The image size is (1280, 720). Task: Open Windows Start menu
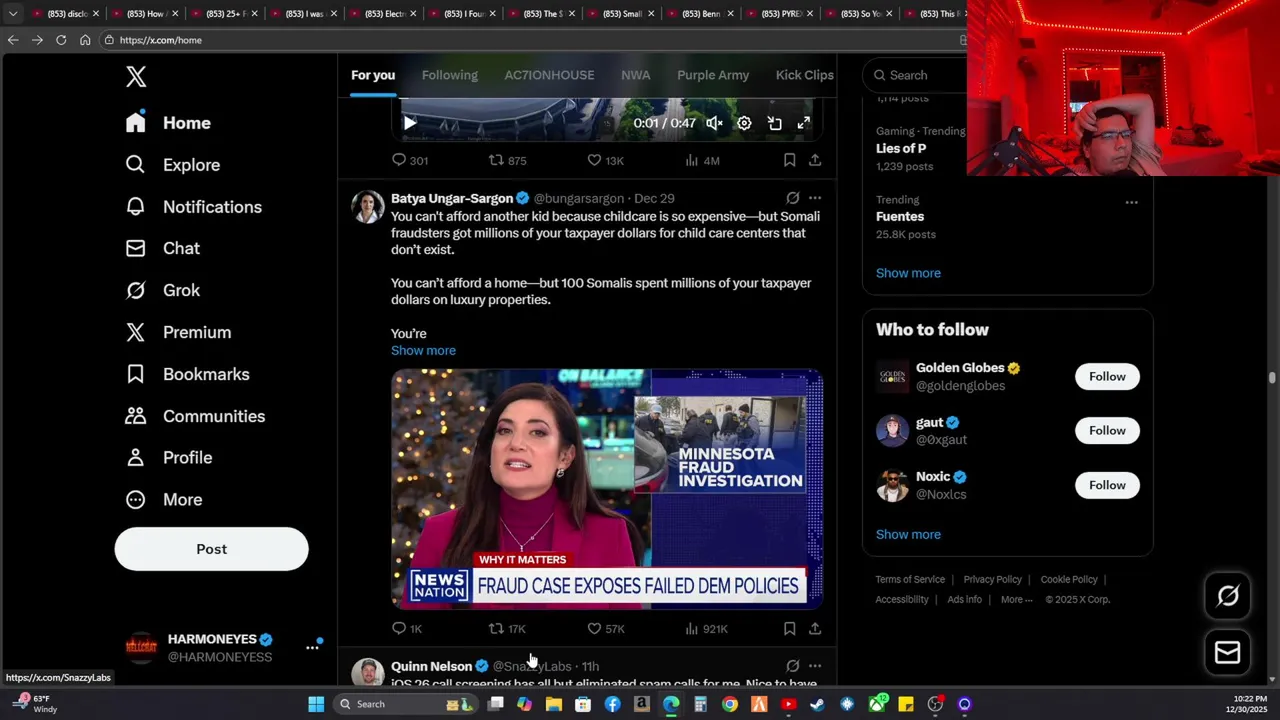click(316, 704)
